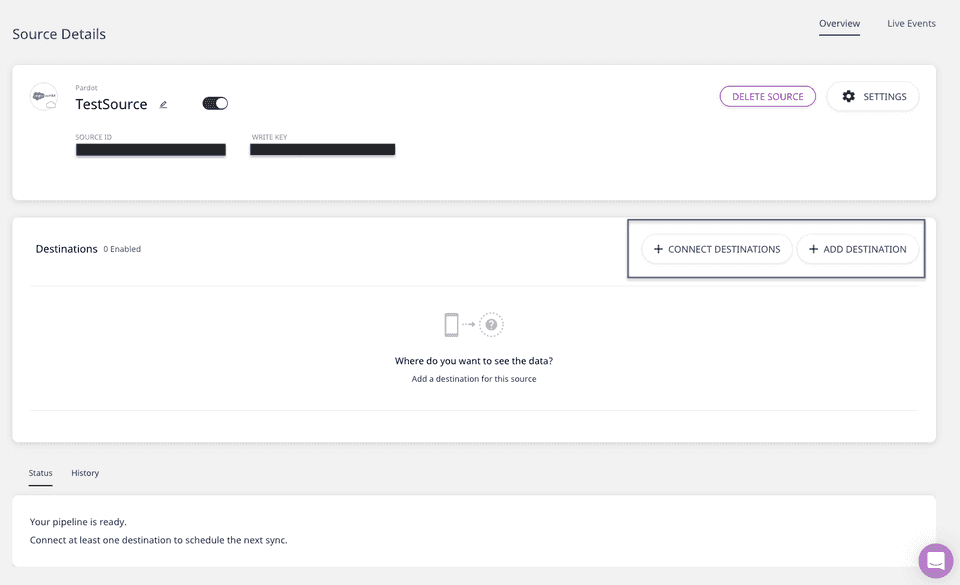Click the TestSource name text
Image resolution: width=960 pixels, height=585 pixels.
[x=111, y=104]
